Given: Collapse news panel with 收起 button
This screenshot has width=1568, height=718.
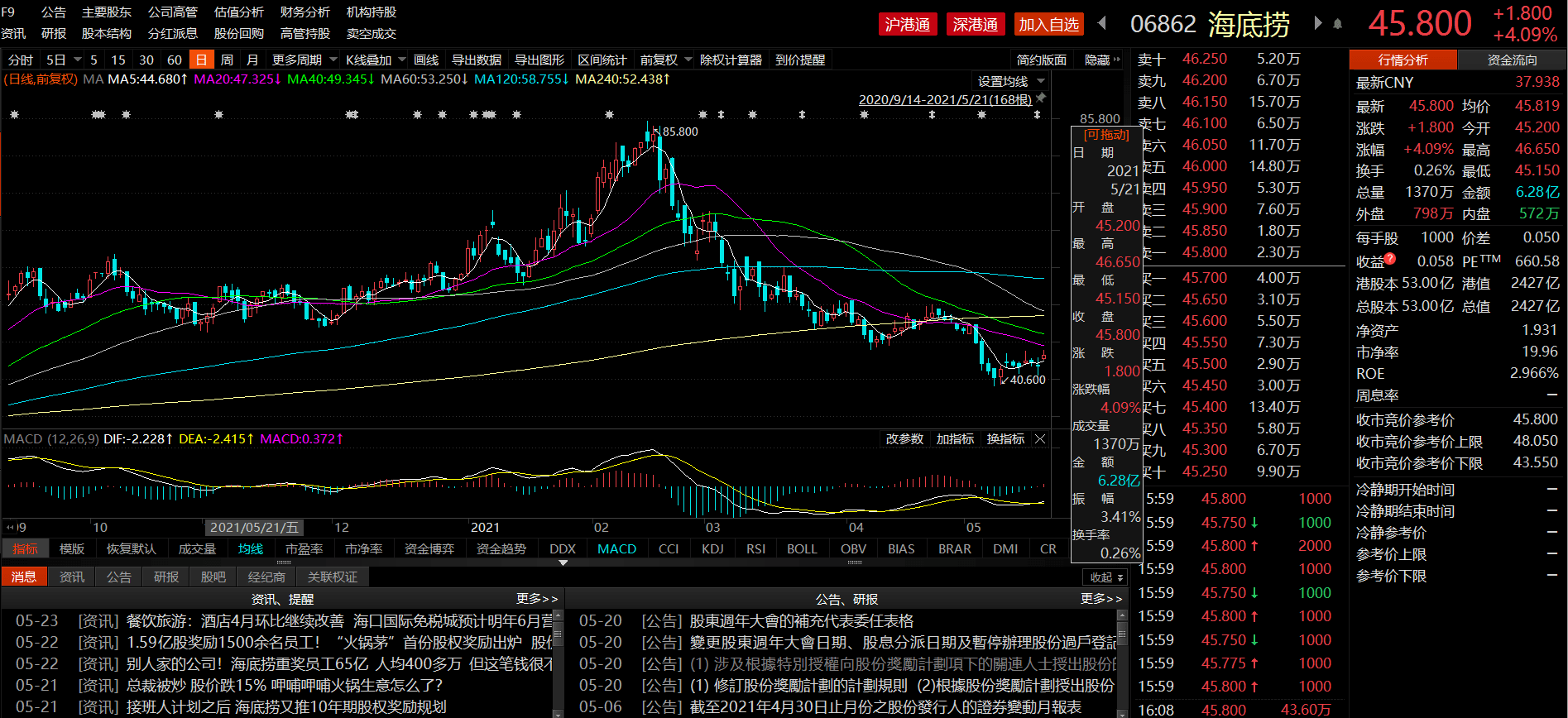Looking at the screenshot, I should (1105, 577).
